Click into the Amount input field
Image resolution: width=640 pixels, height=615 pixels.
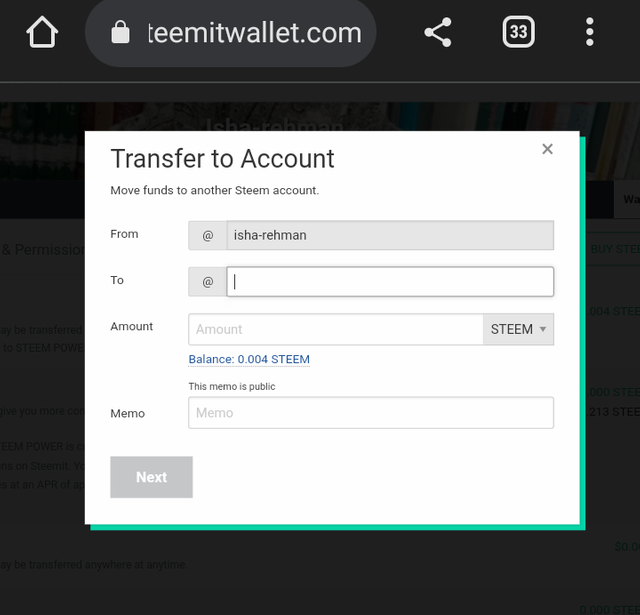[336, 329]
